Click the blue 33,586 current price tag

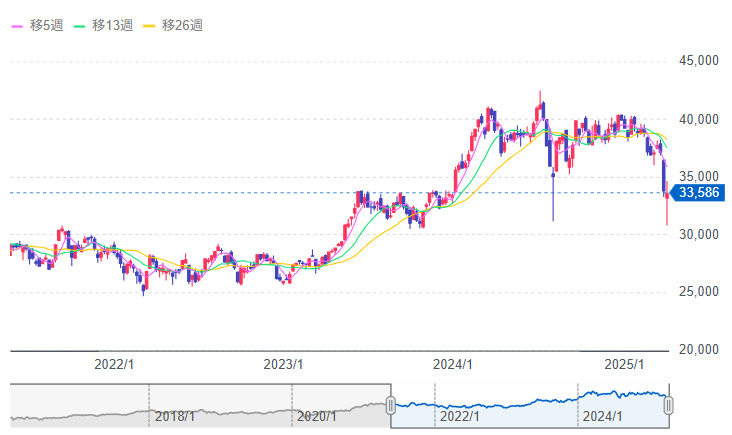700,193
